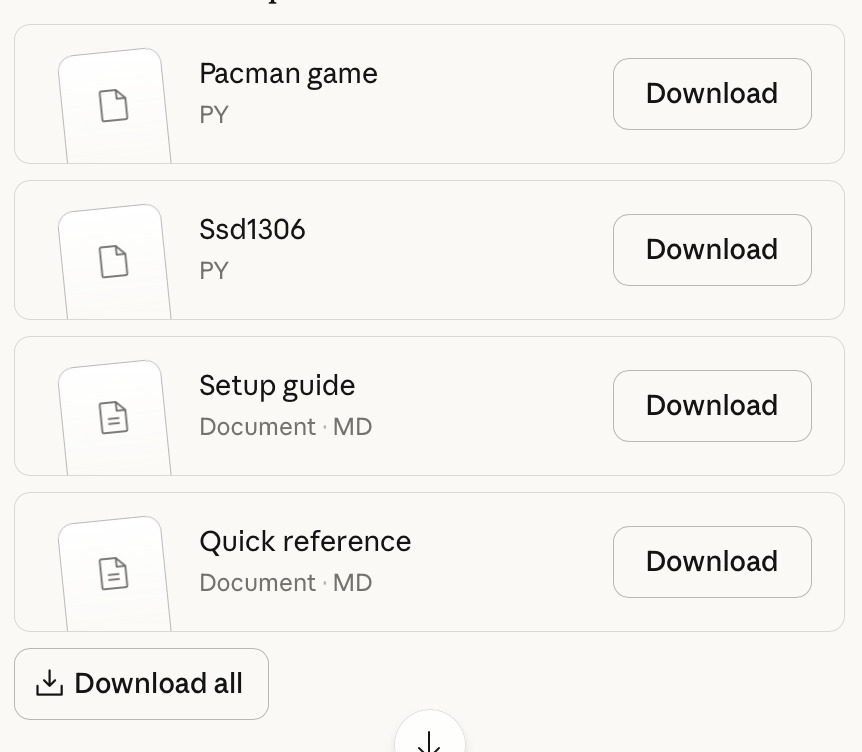Screen dimensions: 862x752
Task: Click the PY label under Pacman game
Action: pyautogui.click(x=214, y=115)
